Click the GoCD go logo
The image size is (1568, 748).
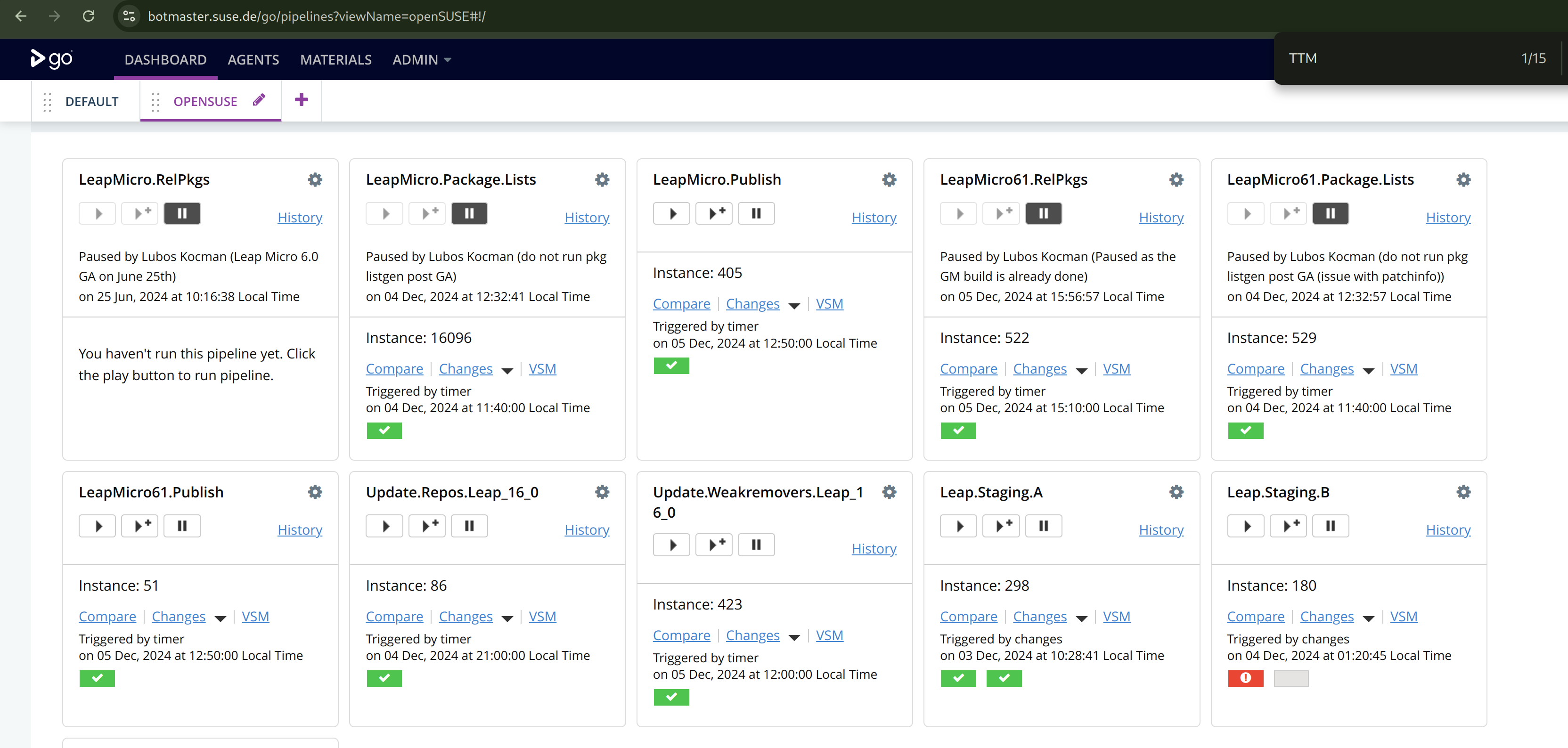coord(52,59)
